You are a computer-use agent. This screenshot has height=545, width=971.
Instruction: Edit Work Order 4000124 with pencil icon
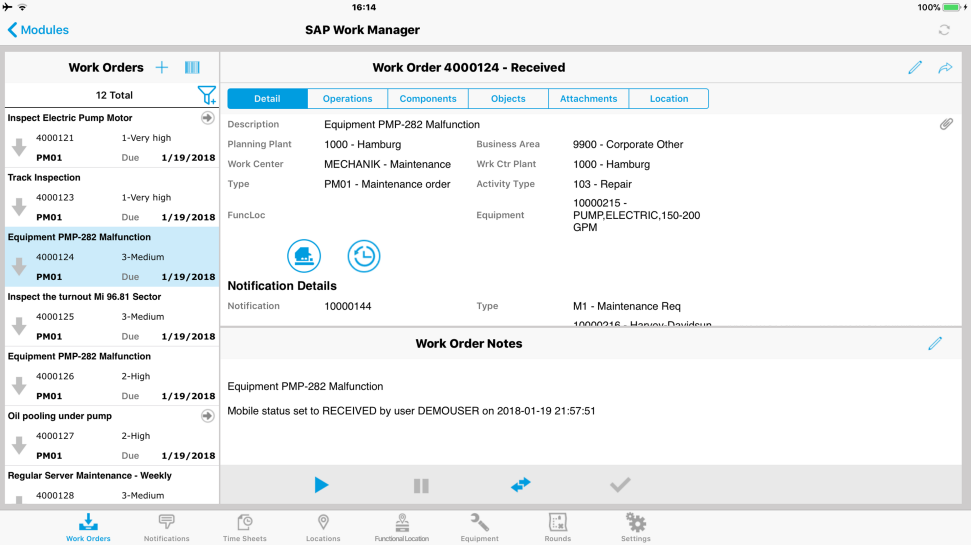[915, 68]
